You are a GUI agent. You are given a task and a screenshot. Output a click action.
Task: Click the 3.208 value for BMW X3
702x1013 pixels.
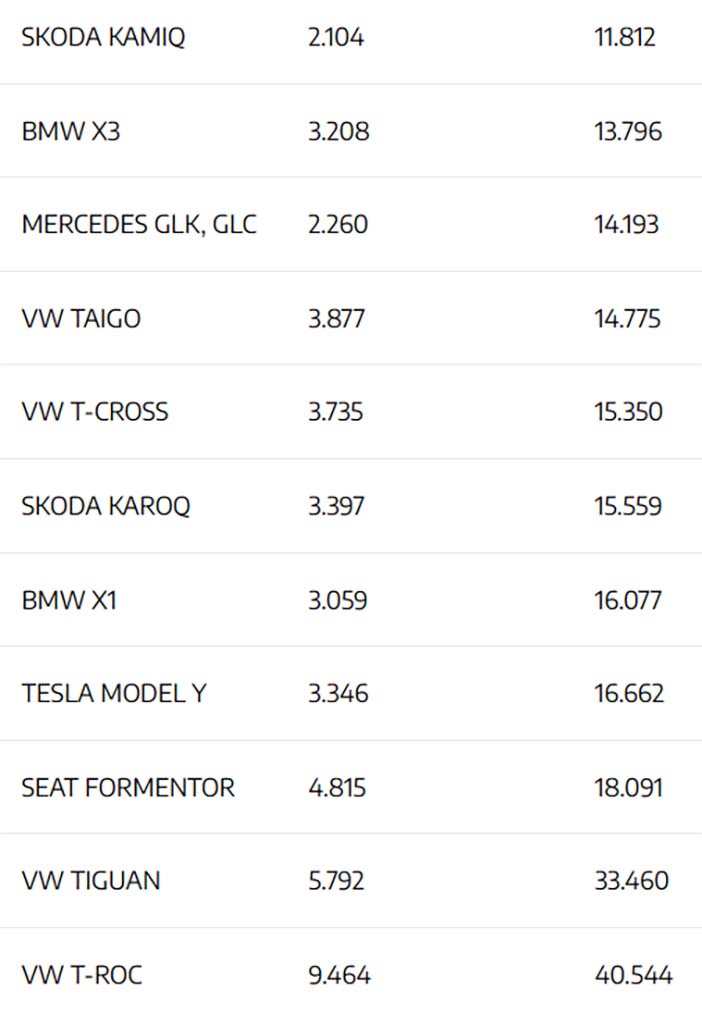click(x=338, y=131)
